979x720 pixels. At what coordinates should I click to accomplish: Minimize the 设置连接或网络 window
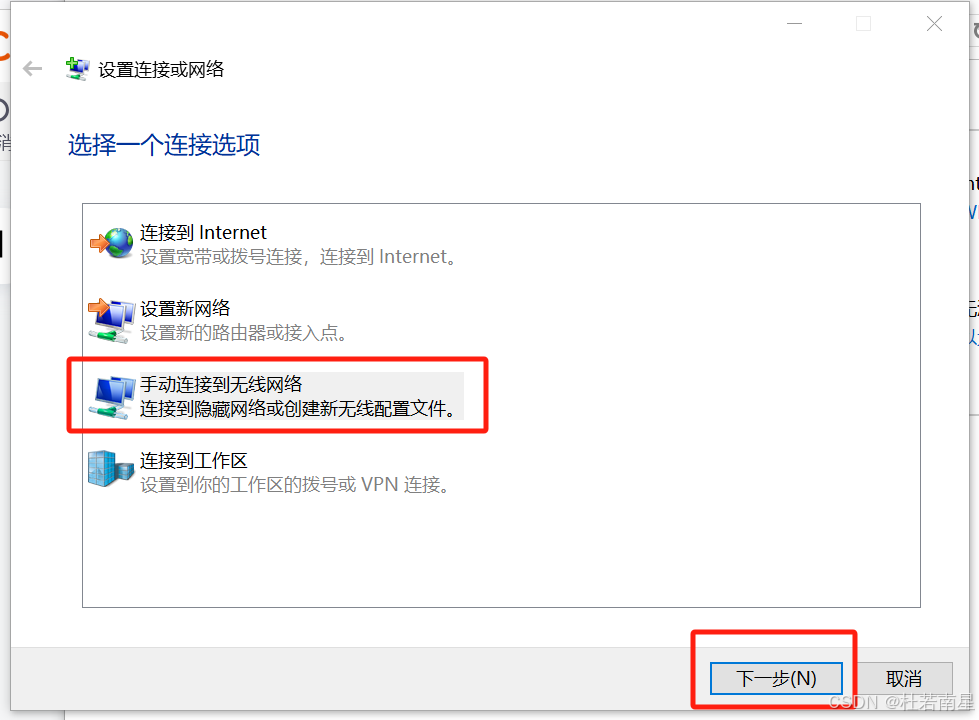pos(794,24)
